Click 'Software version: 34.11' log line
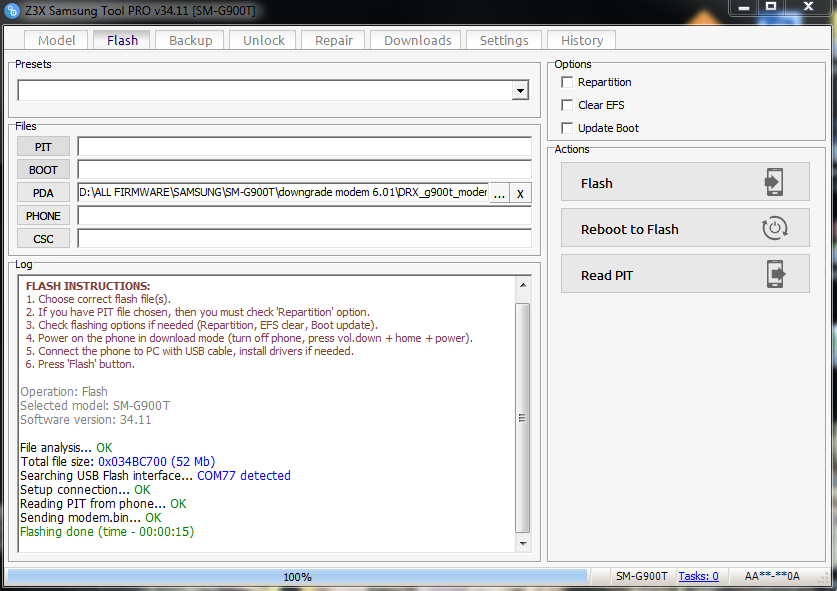Image resolution: width=837 pixels, height=591 pixels. (85, 420)
